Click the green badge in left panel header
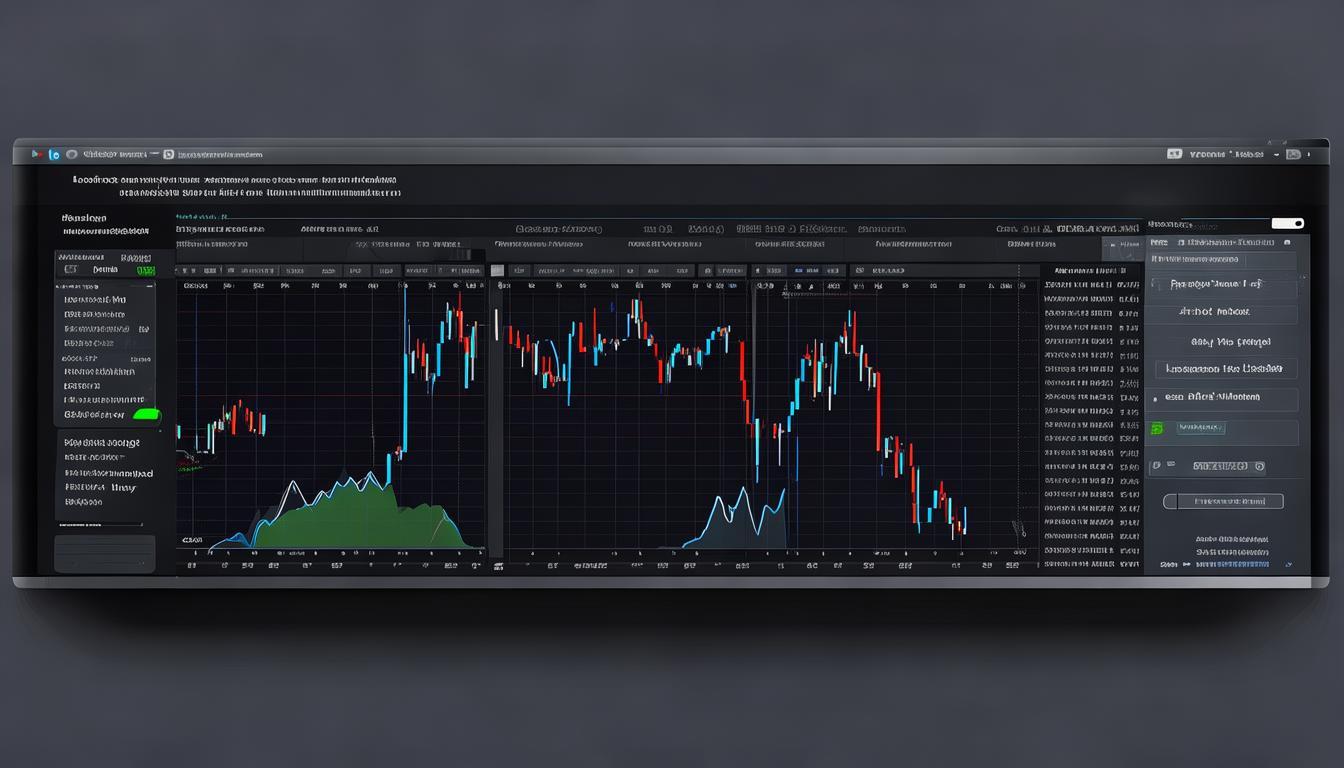This screenshot has height=768, width=1344. click(145, 270)
